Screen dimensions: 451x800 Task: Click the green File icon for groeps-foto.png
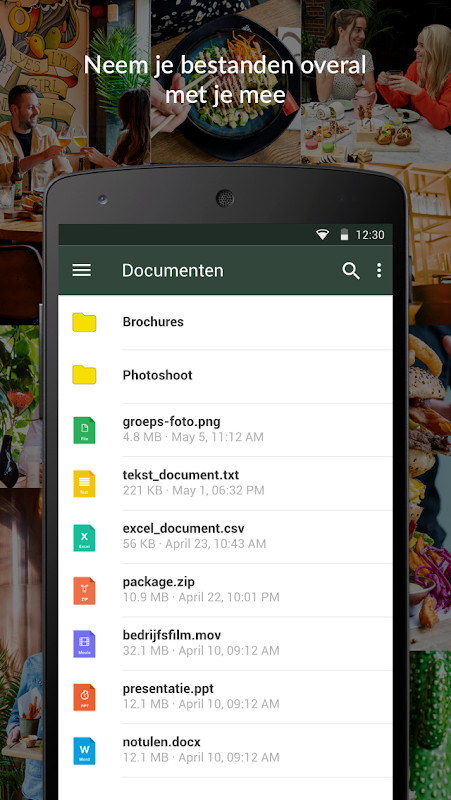[x=84, y=430]
